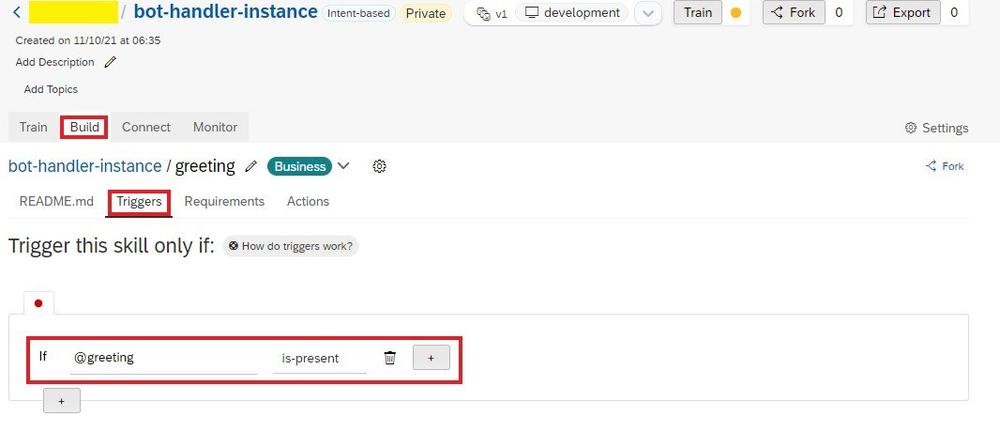Switch to the Connect tab
The width and height of the screenshot is (1000, 432).
click(146, 127)
